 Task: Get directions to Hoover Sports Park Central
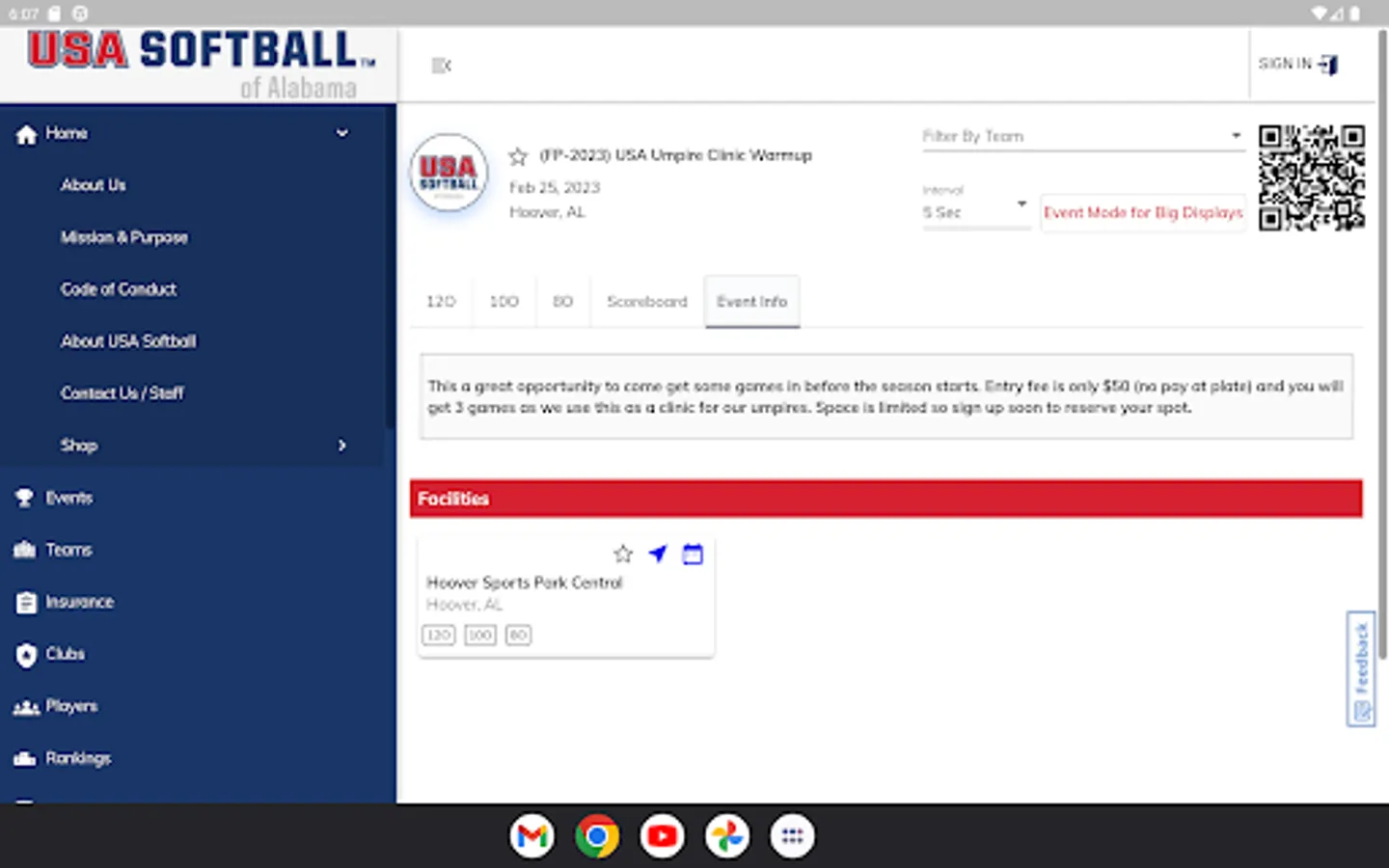click(658, 554)
